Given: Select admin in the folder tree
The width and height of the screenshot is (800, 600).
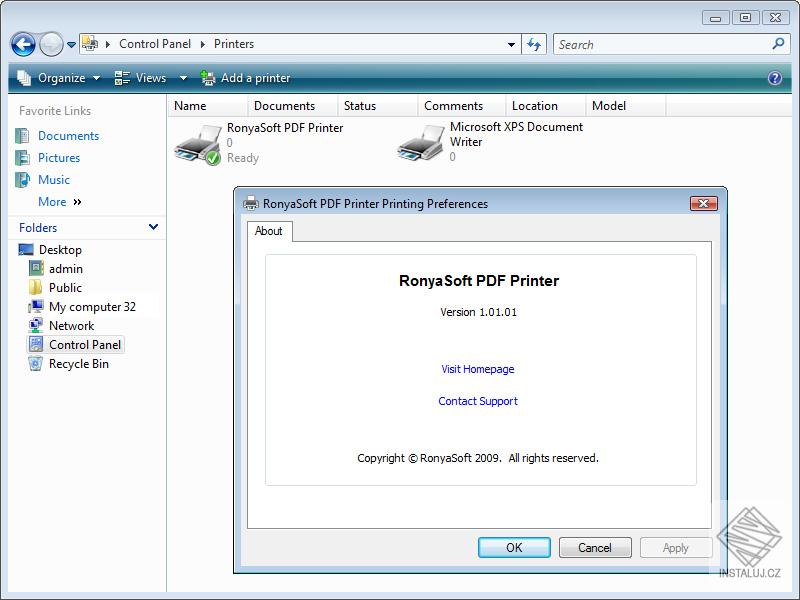Looking at the screenshot, I should click(66, 269).
